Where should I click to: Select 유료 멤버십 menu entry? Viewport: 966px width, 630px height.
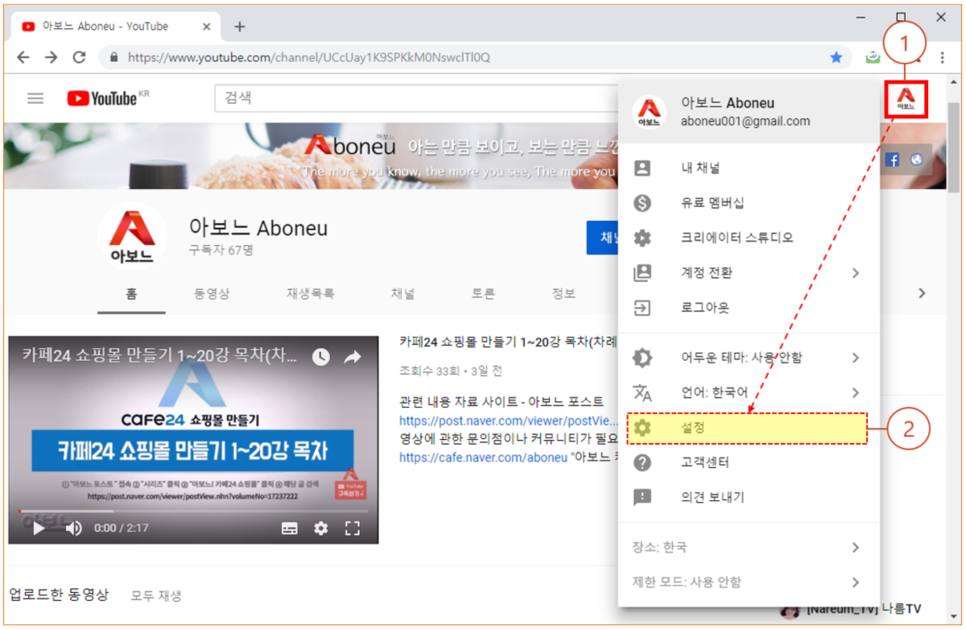(749, 203)
